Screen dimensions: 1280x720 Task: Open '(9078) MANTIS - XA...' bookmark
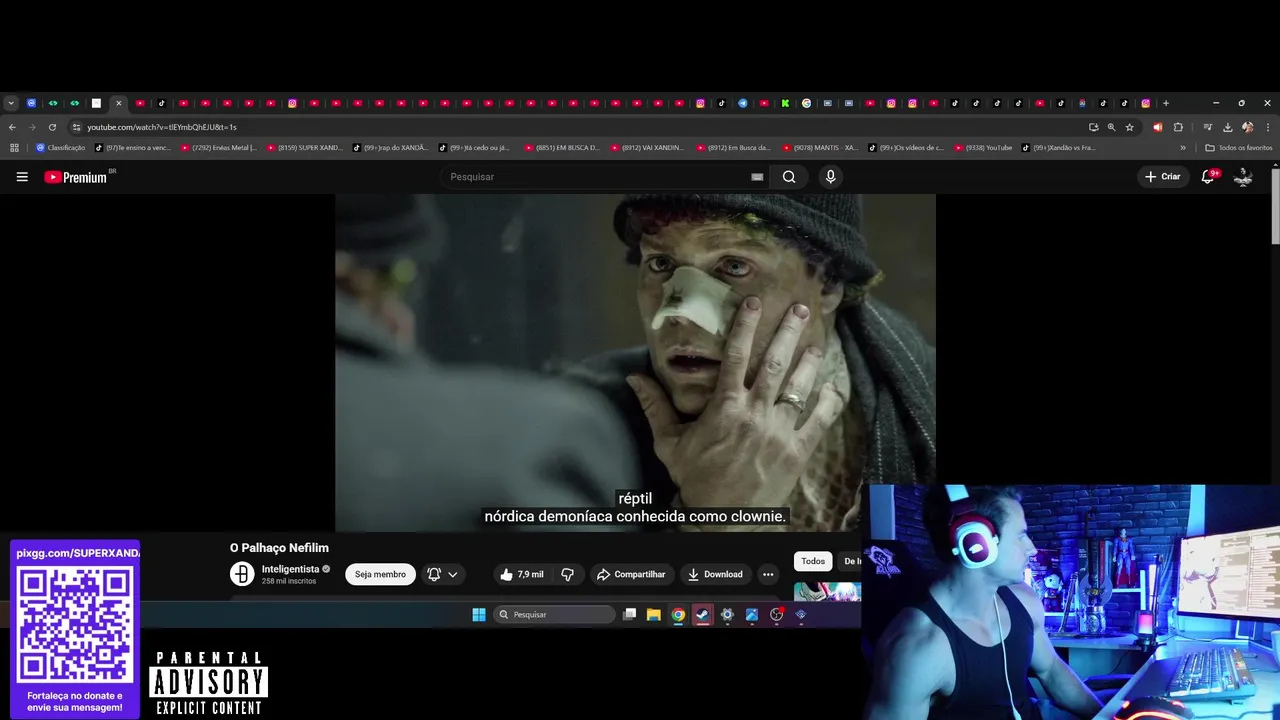pos(820,148)
